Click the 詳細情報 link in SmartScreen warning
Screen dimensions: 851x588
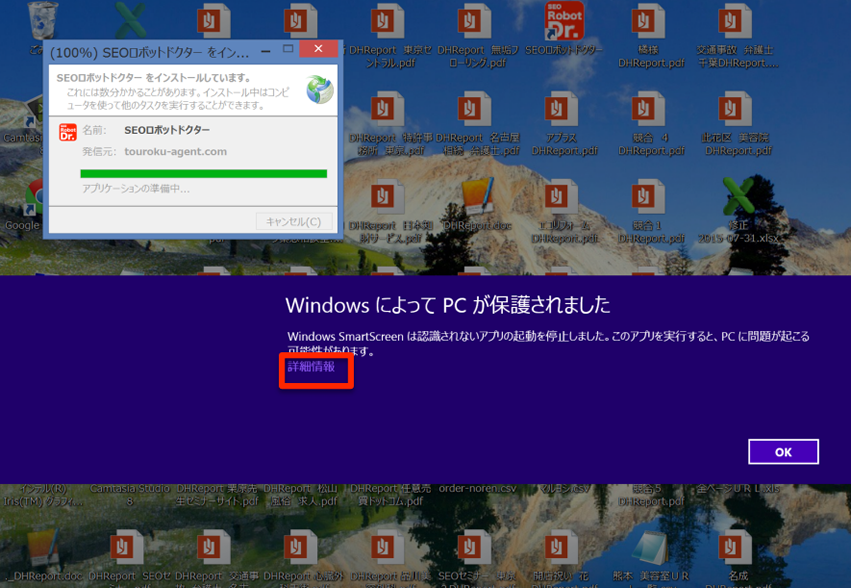[x=311, y=367]
